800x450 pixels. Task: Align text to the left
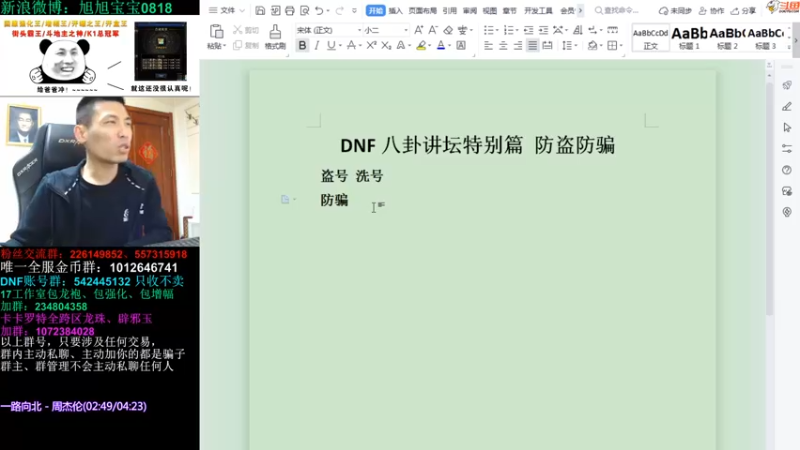click(x=488, y=45)
